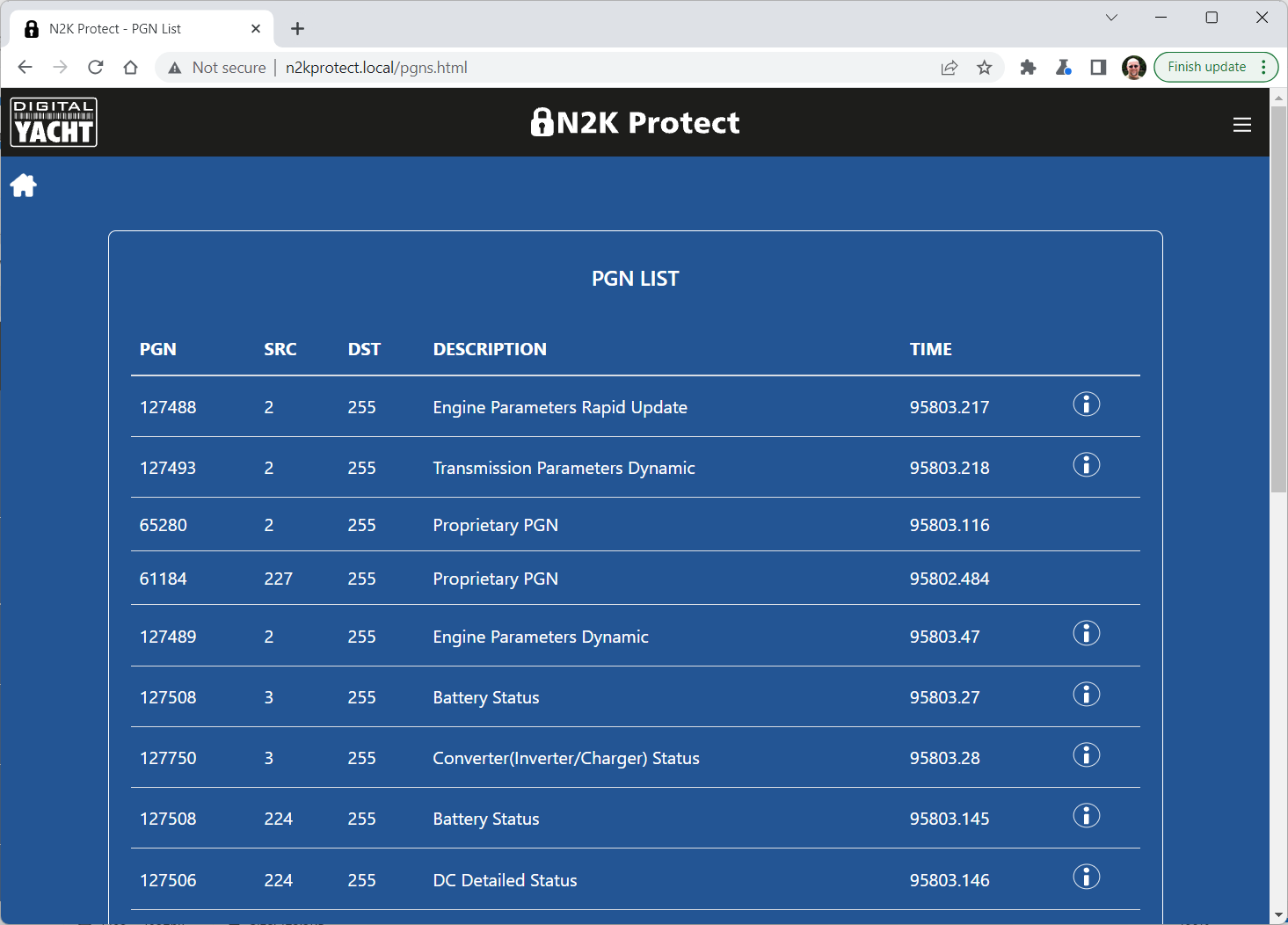
Task: Select PGN 65280 cell
Action: [x=164, y=525]
